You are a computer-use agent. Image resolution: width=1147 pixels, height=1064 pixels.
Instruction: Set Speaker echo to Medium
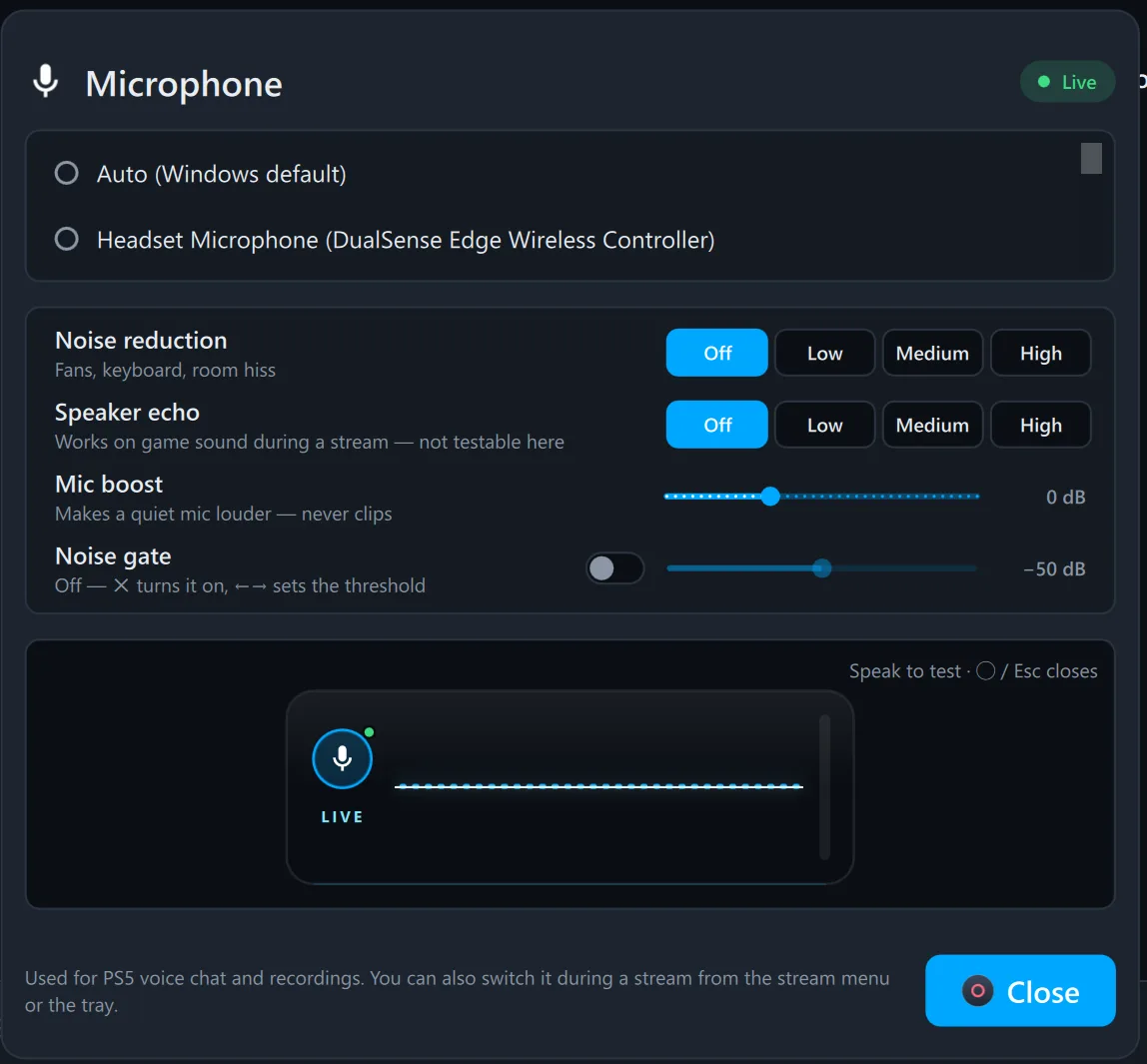(x=932, y=425)
